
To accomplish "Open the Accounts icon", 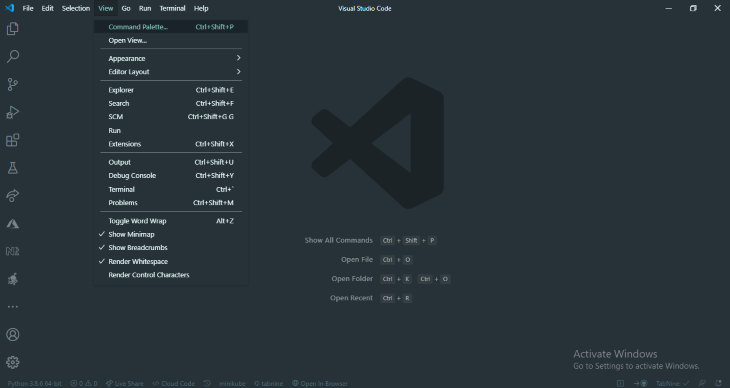I will pyautogui.click(x=13, y=334).
